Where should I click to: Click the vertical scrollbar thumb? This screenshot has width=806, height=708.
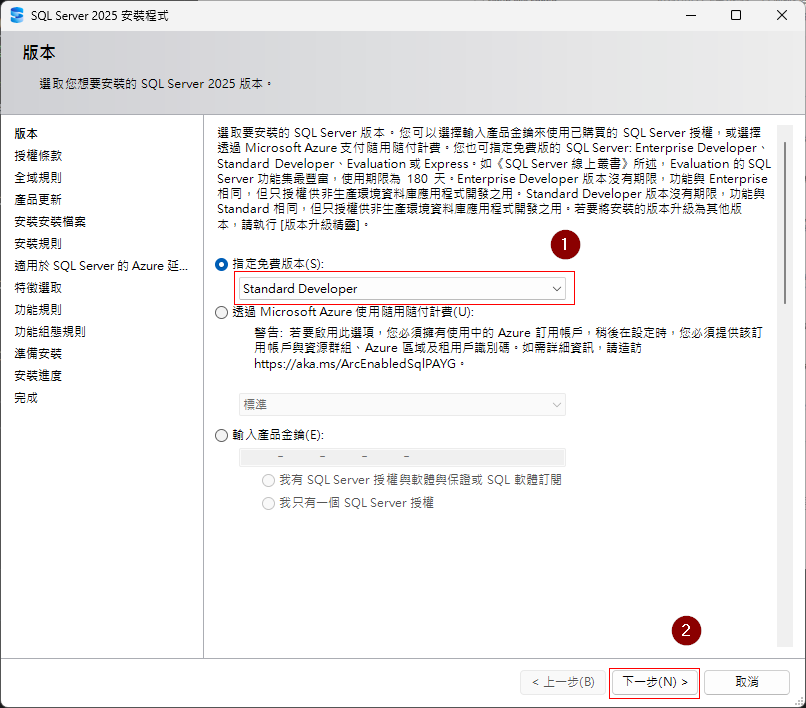[x=785, y=223]
